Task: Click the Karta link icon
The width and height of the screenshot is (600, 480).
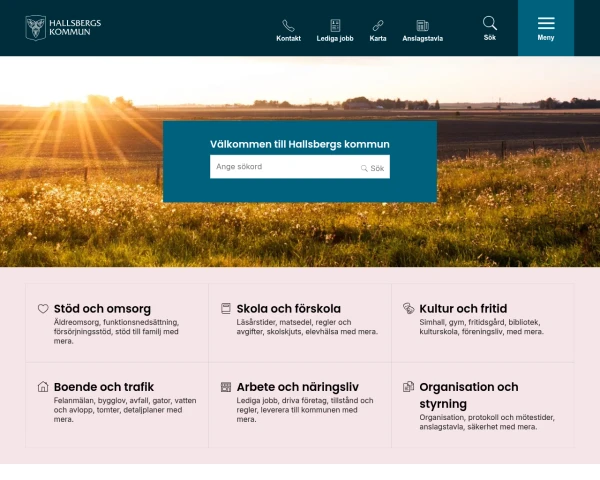Action: click(378, 26)
